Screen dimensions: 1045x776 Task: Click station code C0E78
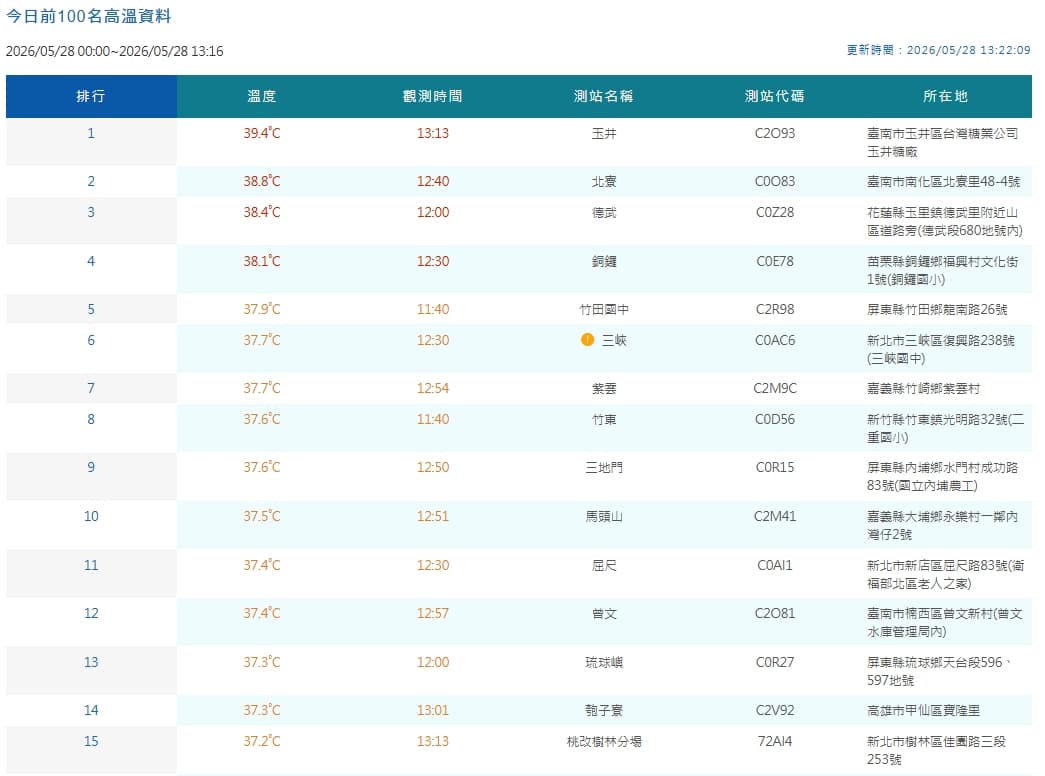pos(774,261)
